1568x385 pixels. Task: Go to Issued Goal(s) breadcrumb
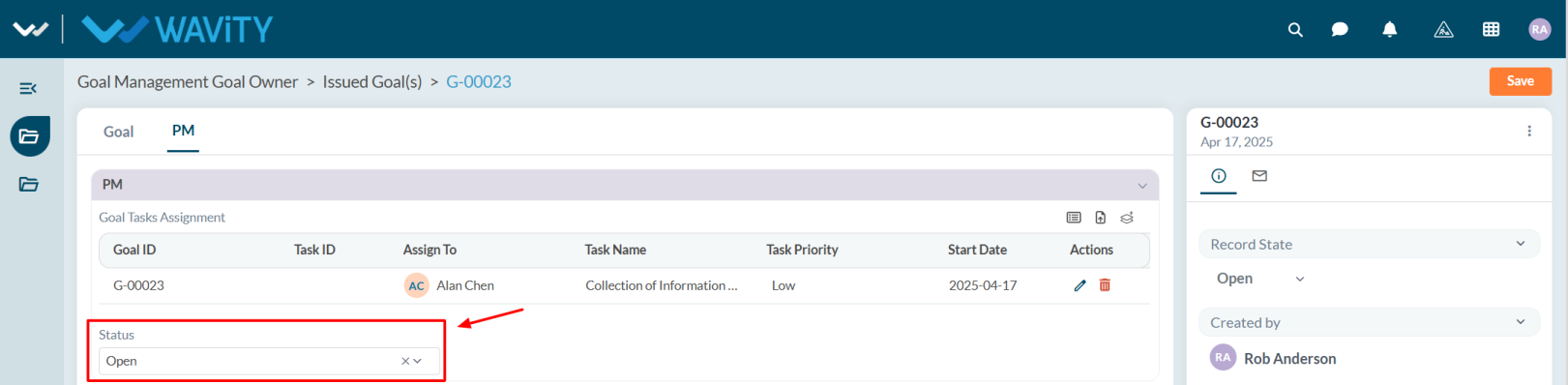[x=372, y=82]
